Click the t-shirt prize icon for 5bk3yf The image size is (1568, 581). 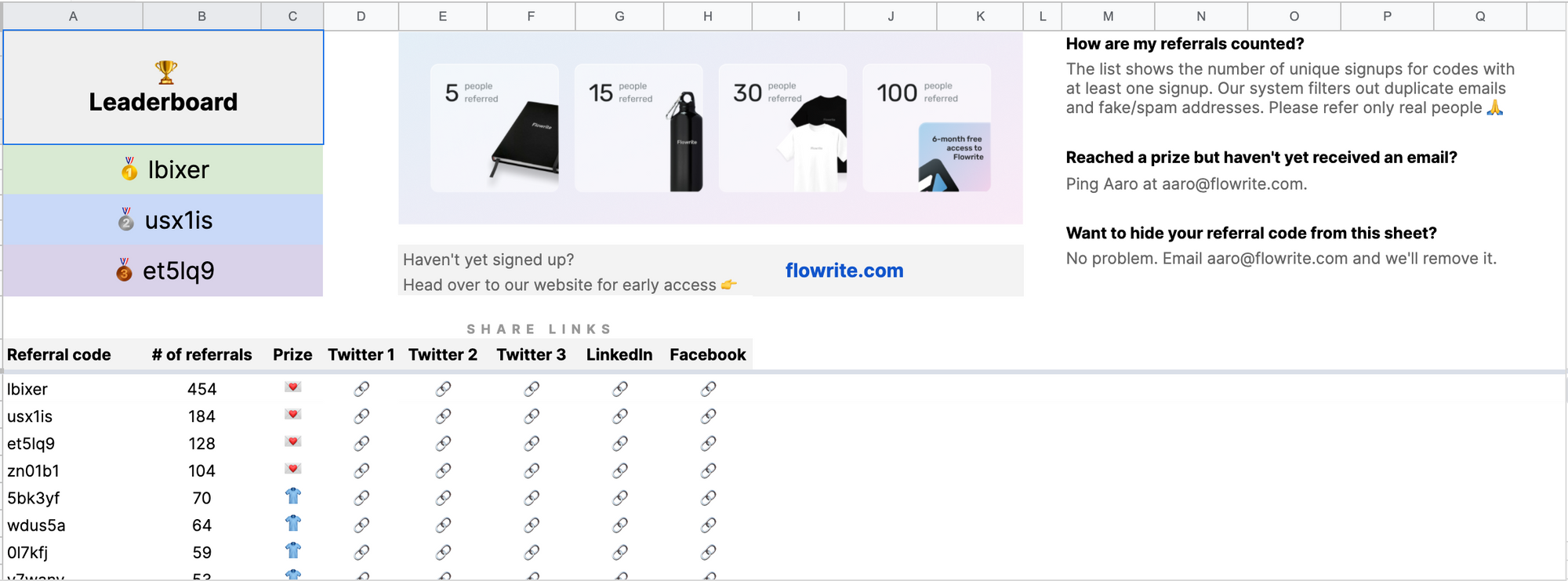click(x=292, y=496)
